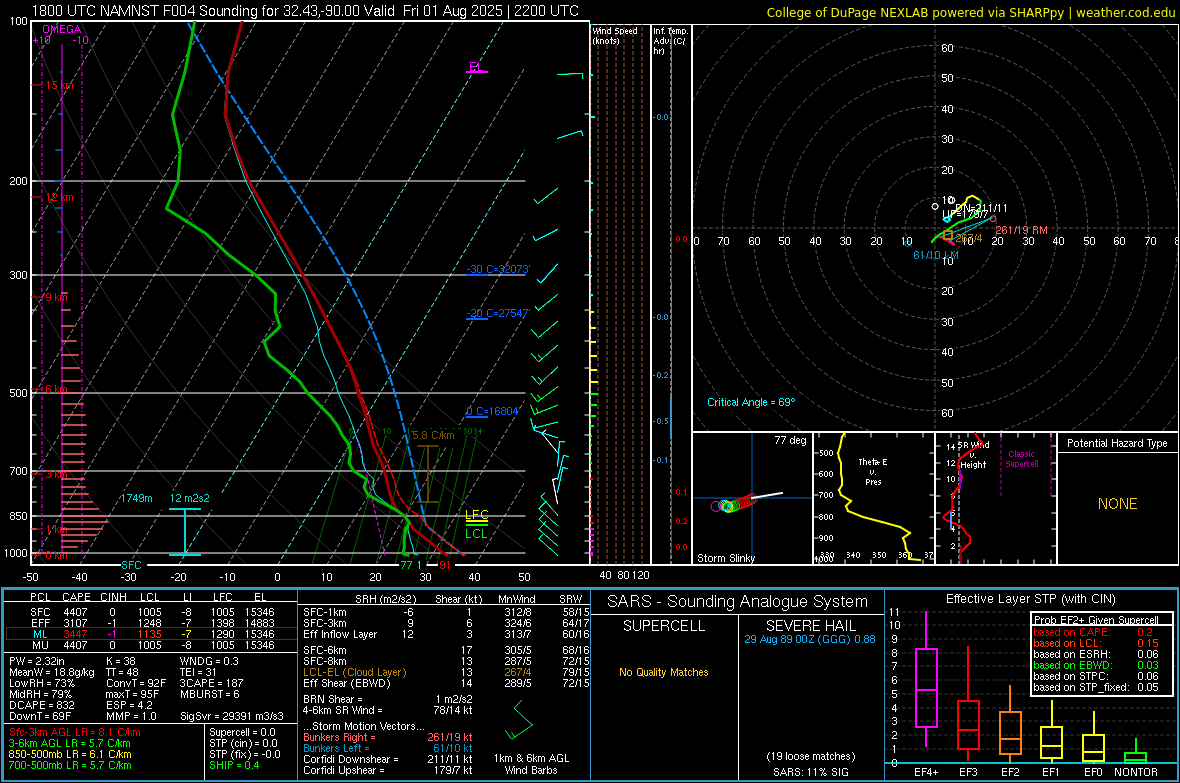Click the '(19 loose matches)' text
Viewport: 1180px width, 783px height.
click(810, 756)
